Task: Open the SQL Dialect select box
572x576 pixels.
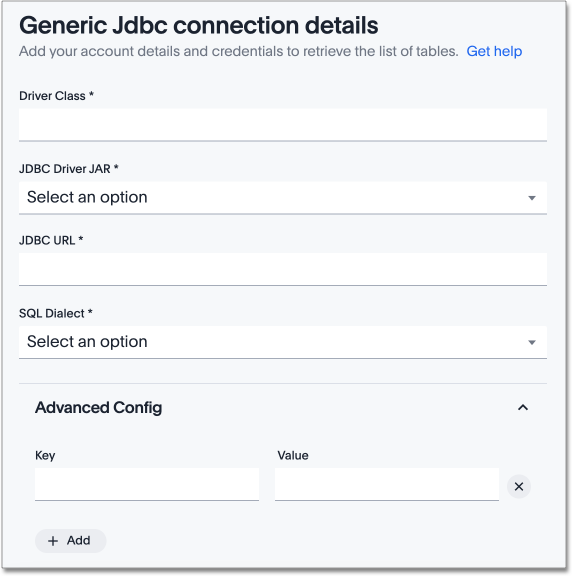Action: (x=283, y=342)
